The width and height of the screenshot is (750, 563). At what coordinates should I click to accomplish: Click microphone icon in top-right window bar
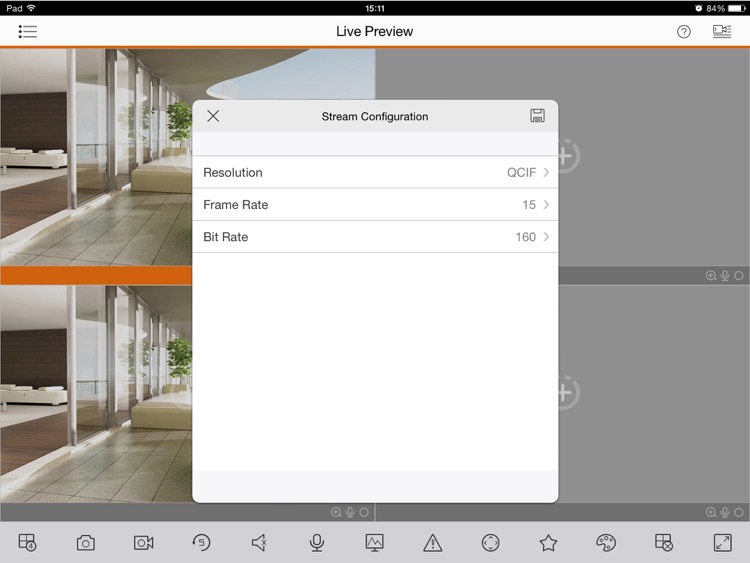[x=725, y=276]
